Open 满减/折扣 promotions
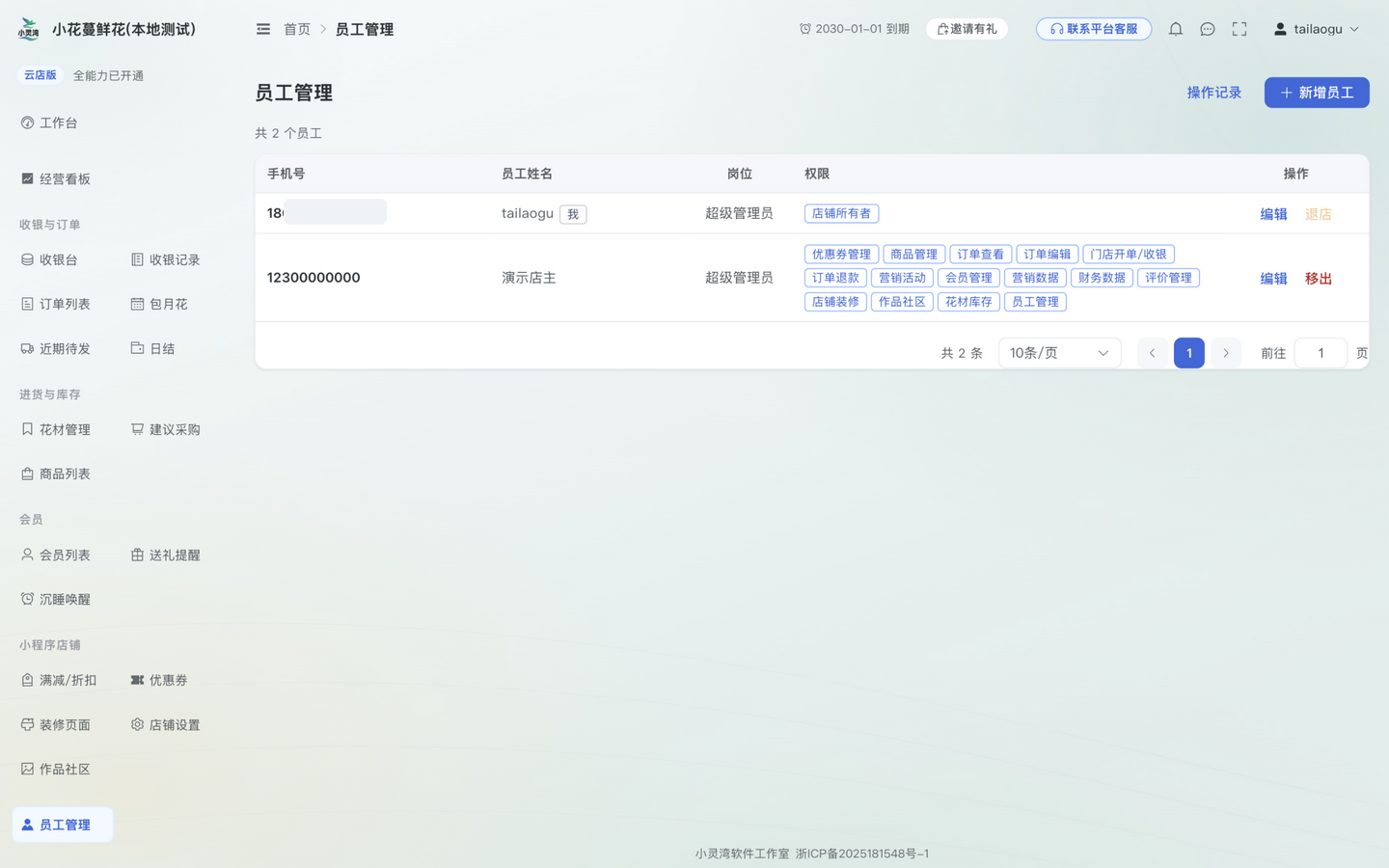Image resolution: width=1389 pixels, height=868 pixels. 59,680
